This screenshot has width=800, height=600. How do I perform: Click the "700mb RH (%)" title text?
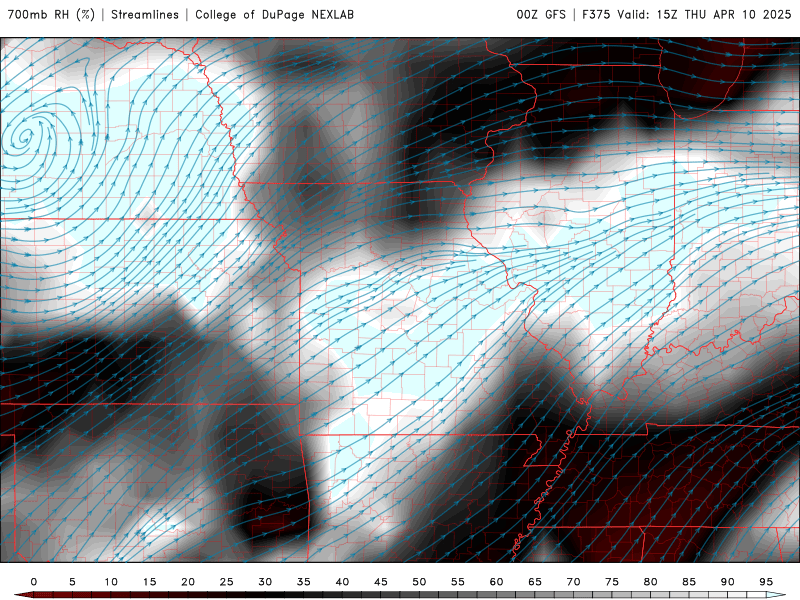point(52,14)
